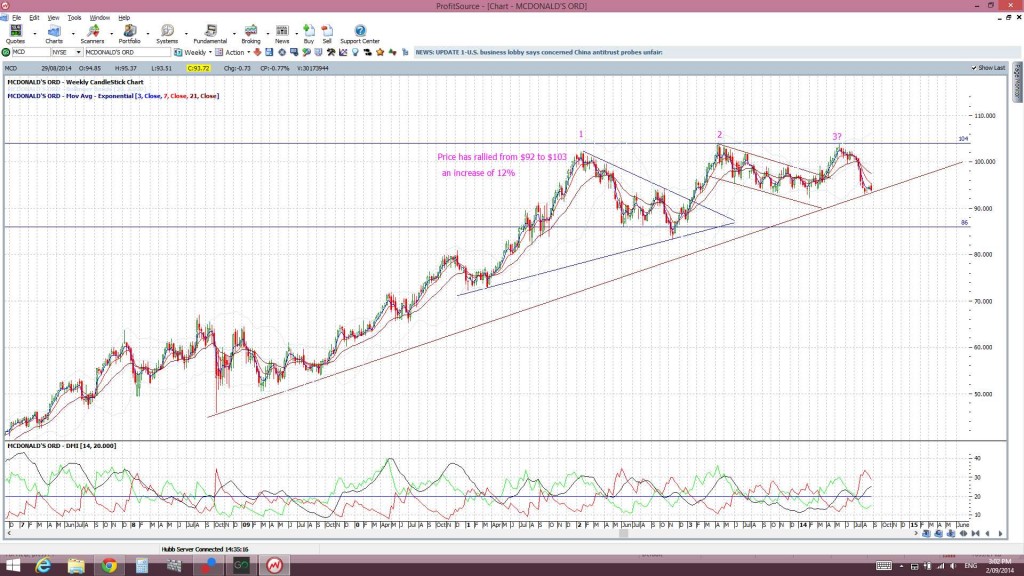Launch the Scanners tool

(x=92, y=34)
